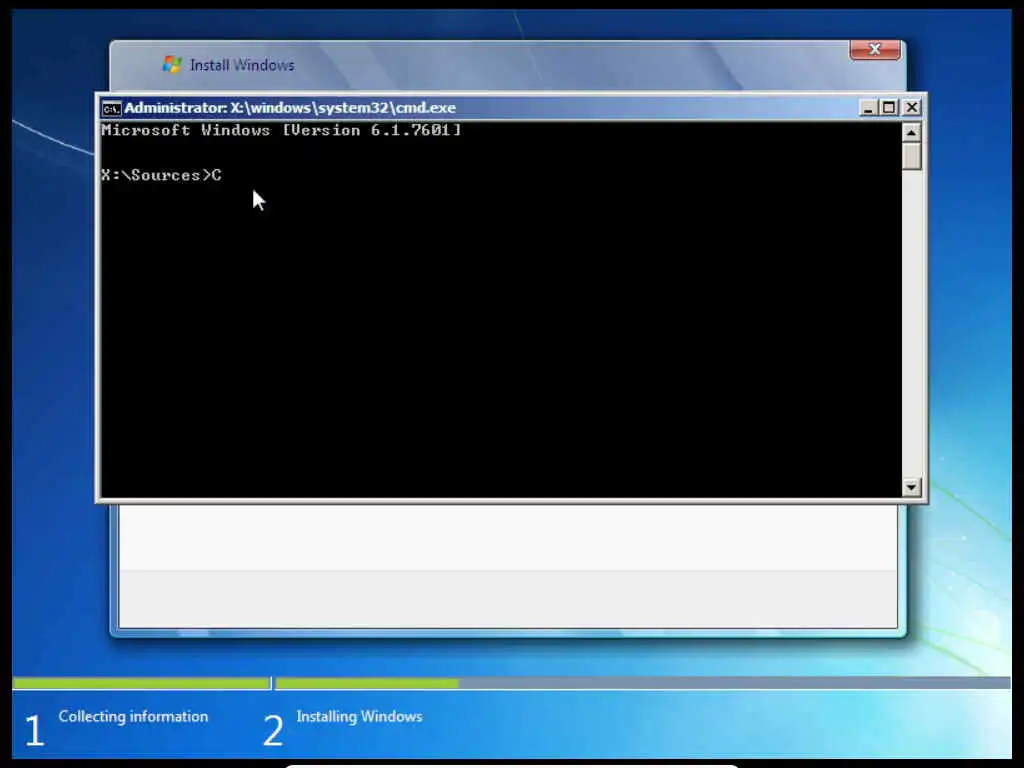1024x768 pixels.
Task: Click the X:\Sources>C prompt line
Action: (161, 176)
